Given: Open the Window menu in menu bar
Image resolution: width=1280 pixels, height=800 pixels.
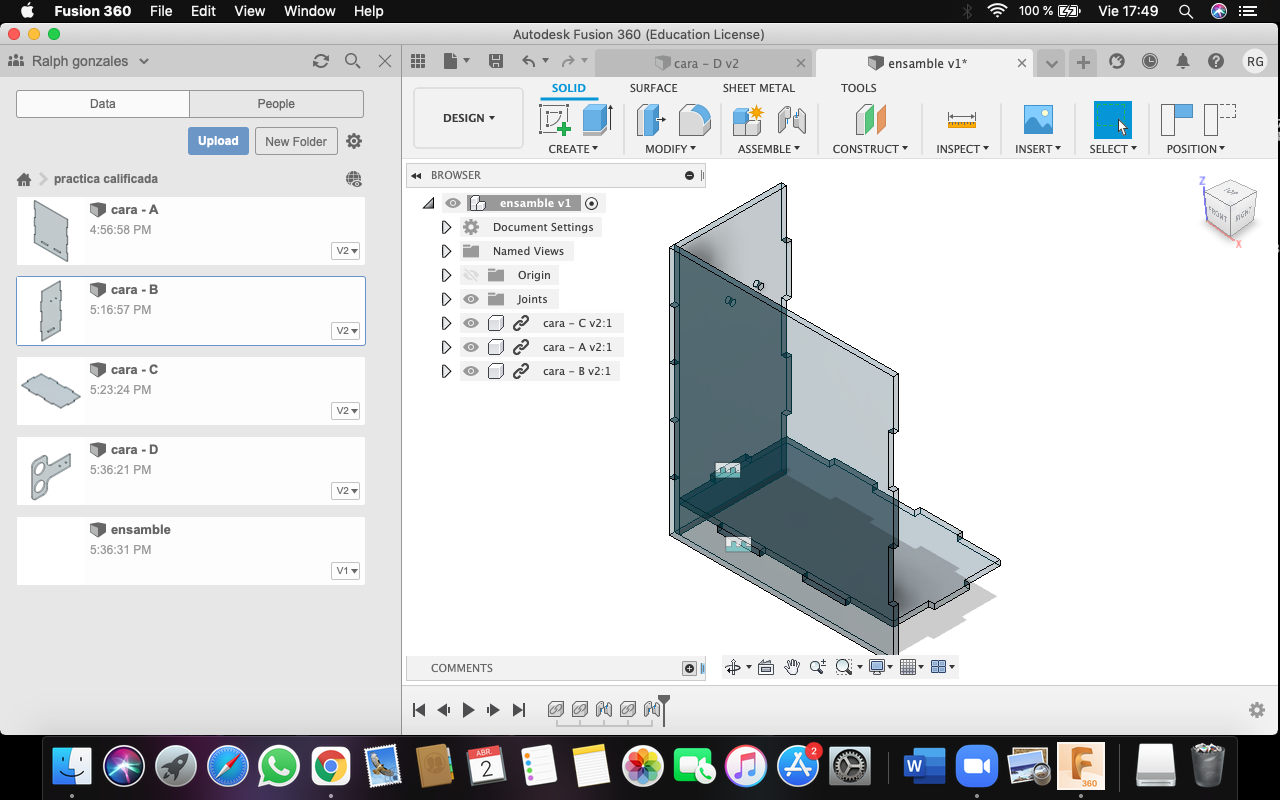Looking at the screenshot, I should 309,11.
